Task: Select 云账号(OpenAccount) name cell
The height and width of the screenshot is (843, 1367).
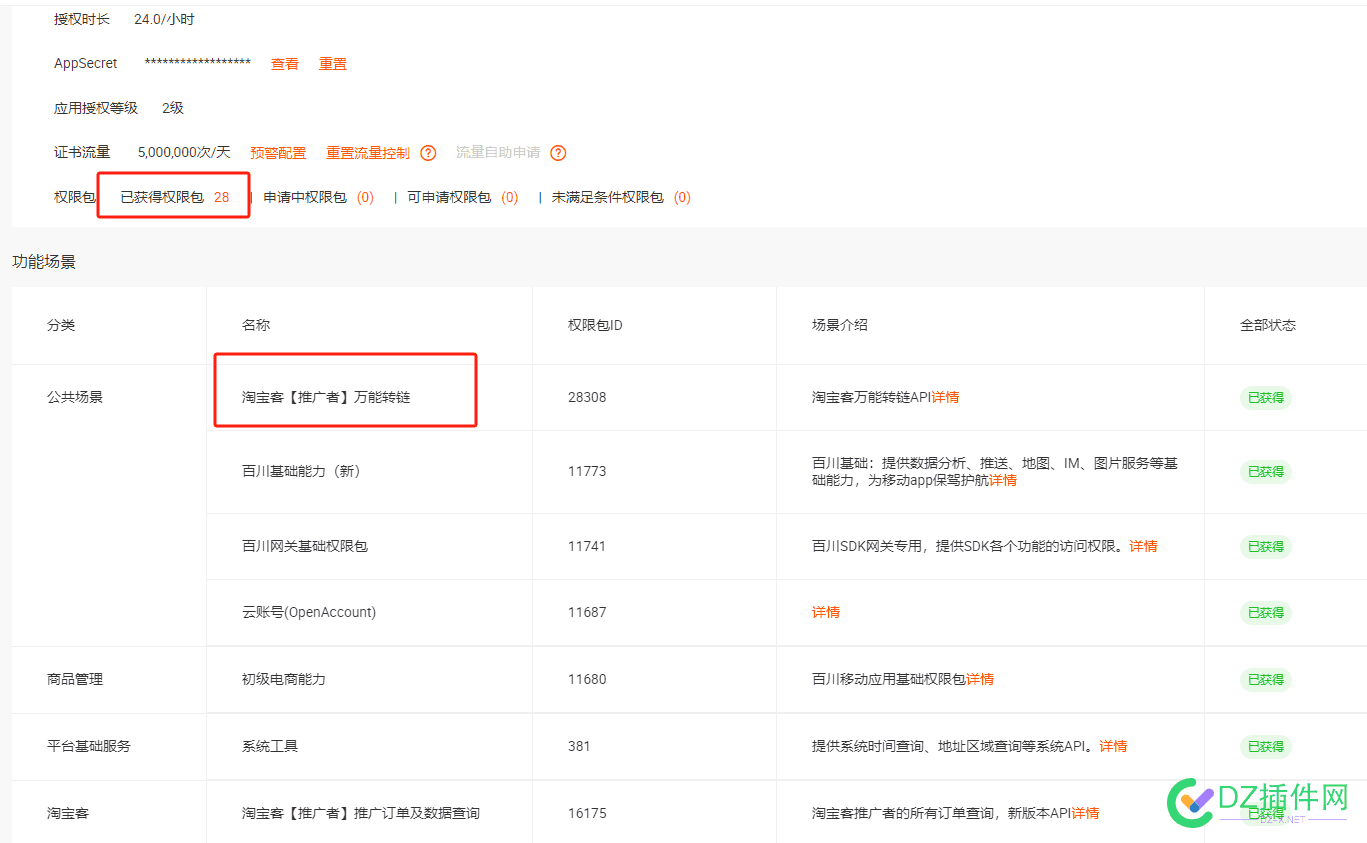Action: click(x=309, y=612)
